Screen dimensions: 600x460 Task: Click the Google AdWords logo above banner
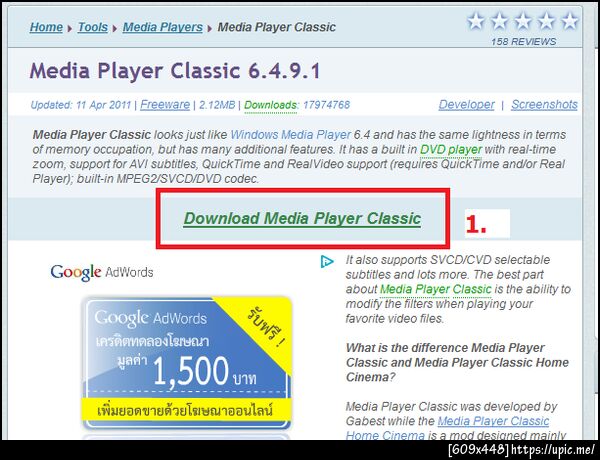click(x=102, y=272)
